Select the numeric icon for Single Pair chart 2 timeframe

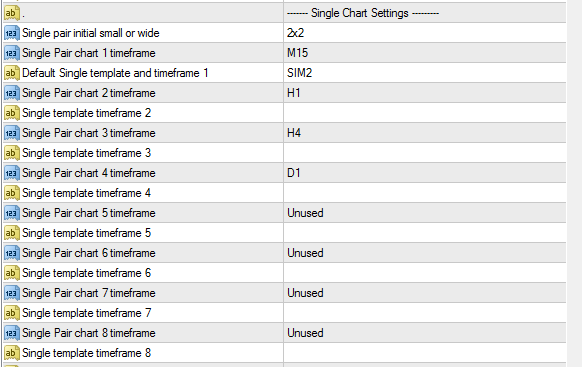(11, 93)
